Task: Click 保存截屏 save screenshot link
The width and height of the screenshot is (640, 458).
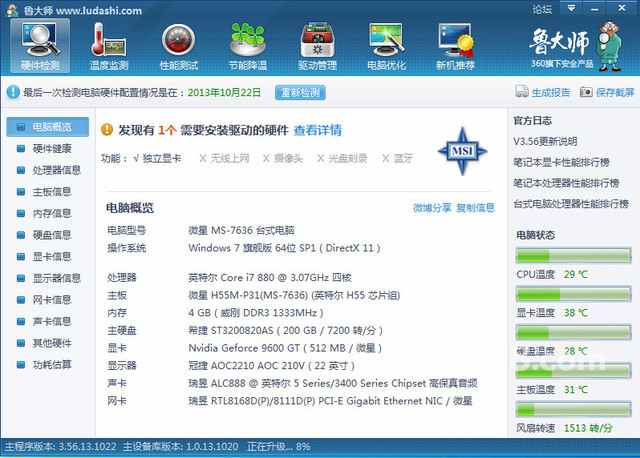Action: [x=615, y=92]
